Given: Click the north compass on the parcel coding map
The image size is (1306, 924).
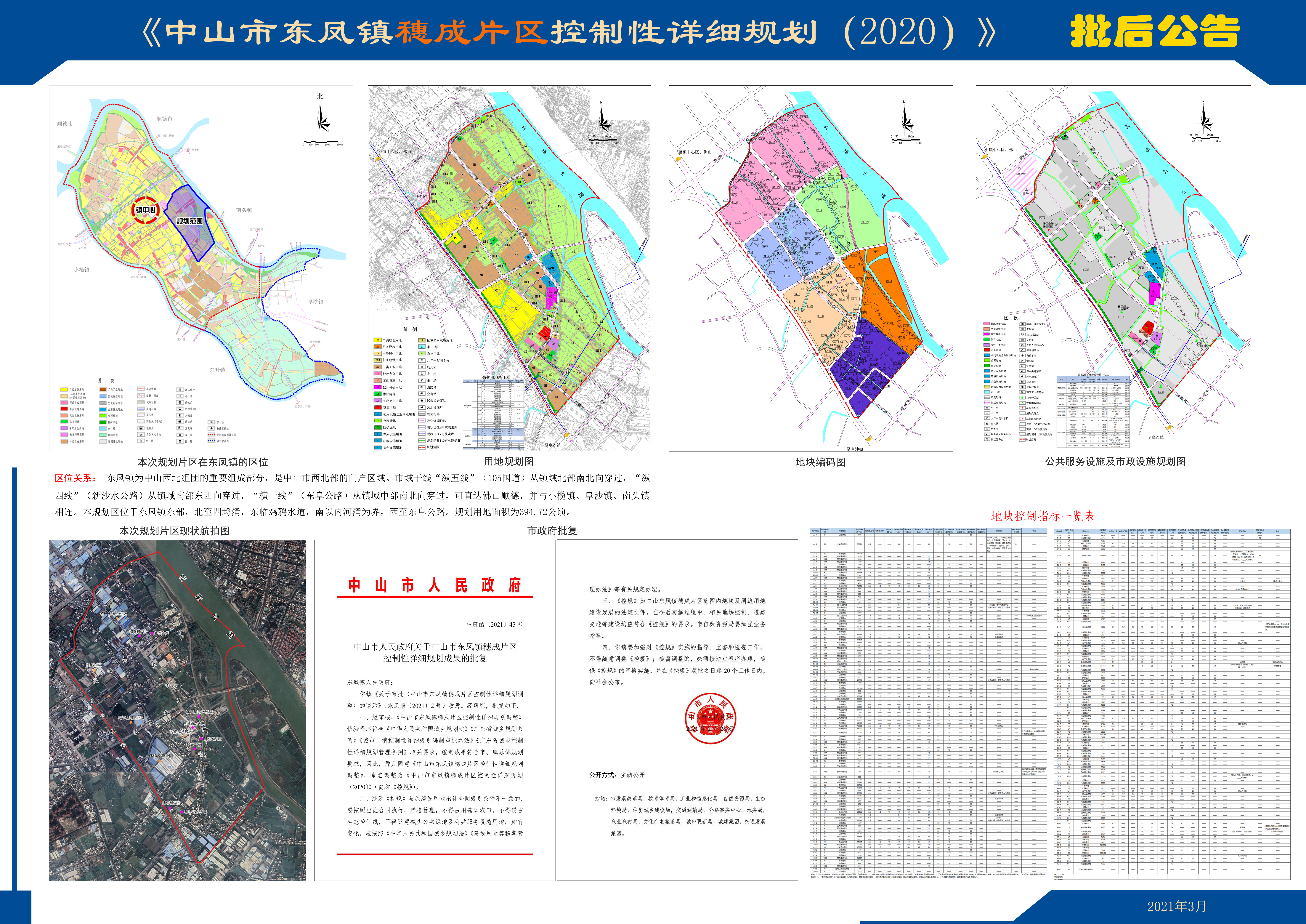Looking at the screenshot, I should (x=906, y=118).
